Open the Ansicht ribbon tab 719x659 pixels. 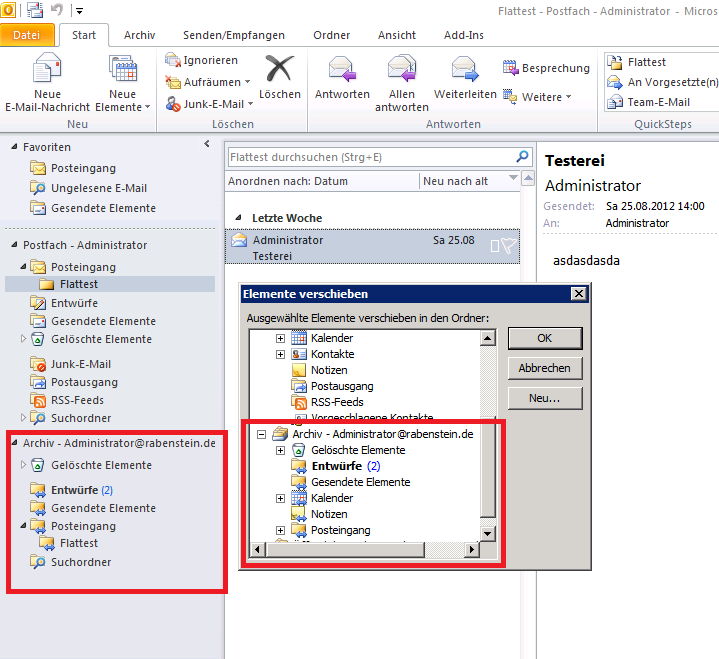(397, 35)
